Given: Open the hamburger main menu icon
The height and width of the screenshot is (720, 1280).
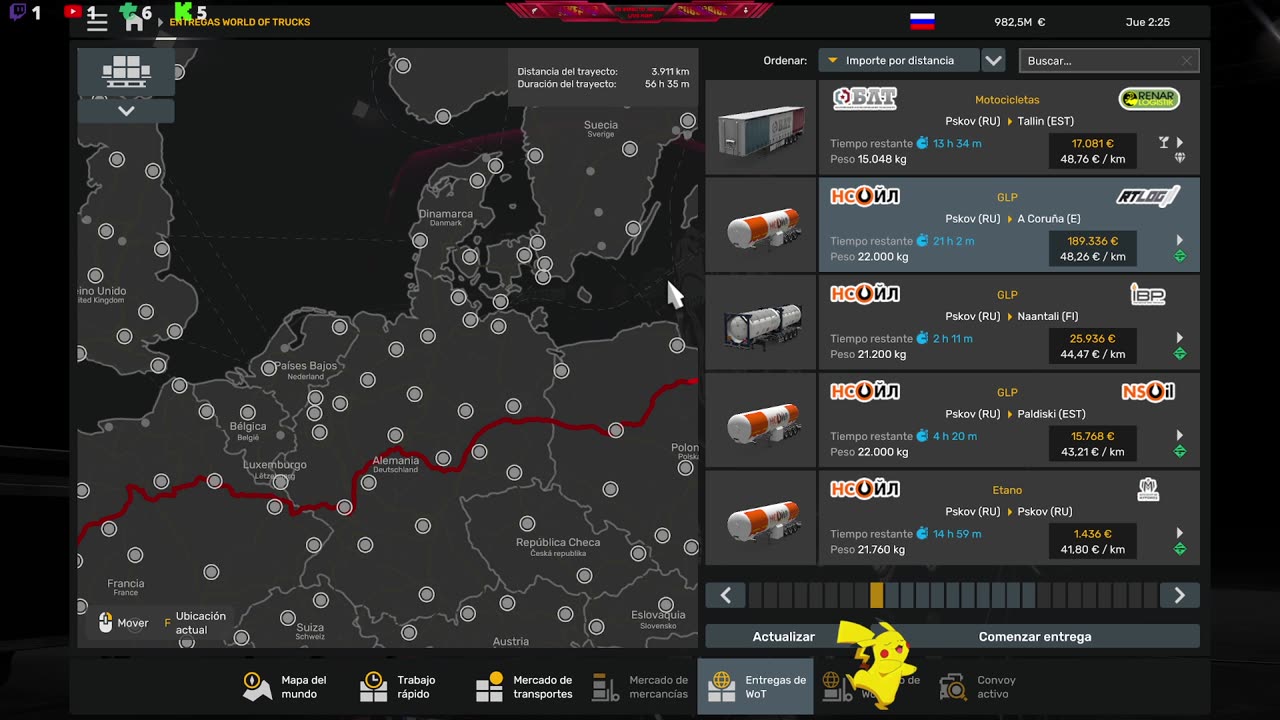Looking at the screenshot, I should coord(97,22).
